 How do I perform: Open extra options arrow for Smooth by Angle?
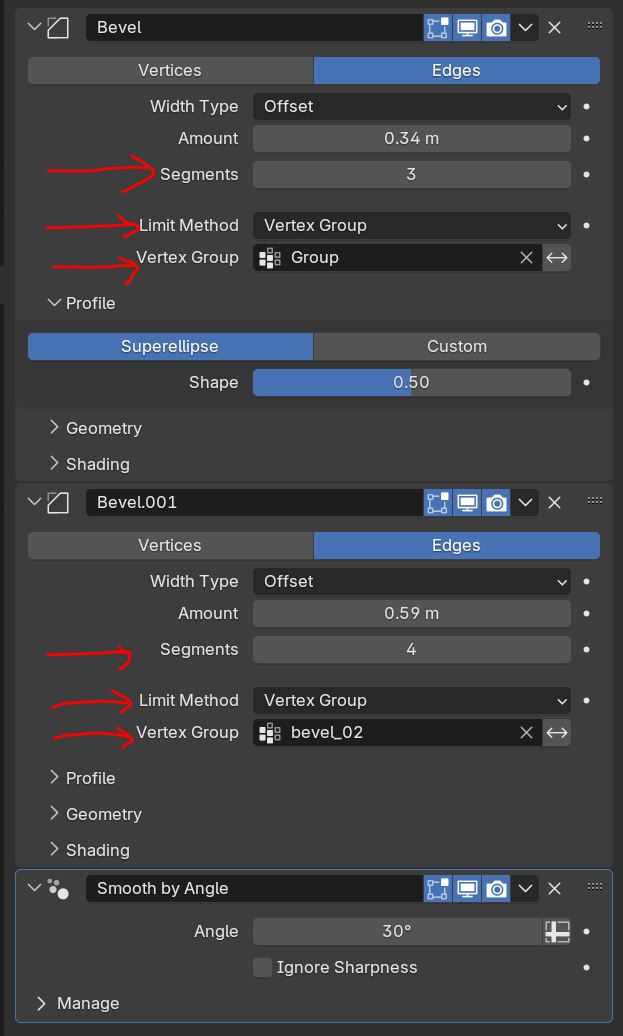click(x=526, y=888)
